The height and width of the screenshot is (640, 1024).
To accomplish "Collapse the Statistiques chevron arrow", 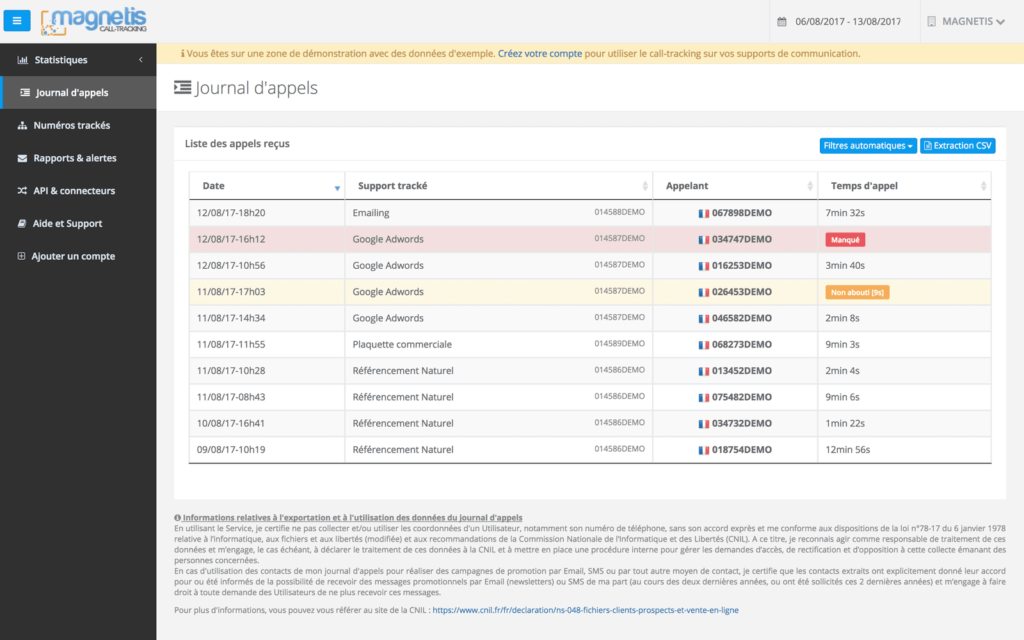I will (x=140, y=59).
